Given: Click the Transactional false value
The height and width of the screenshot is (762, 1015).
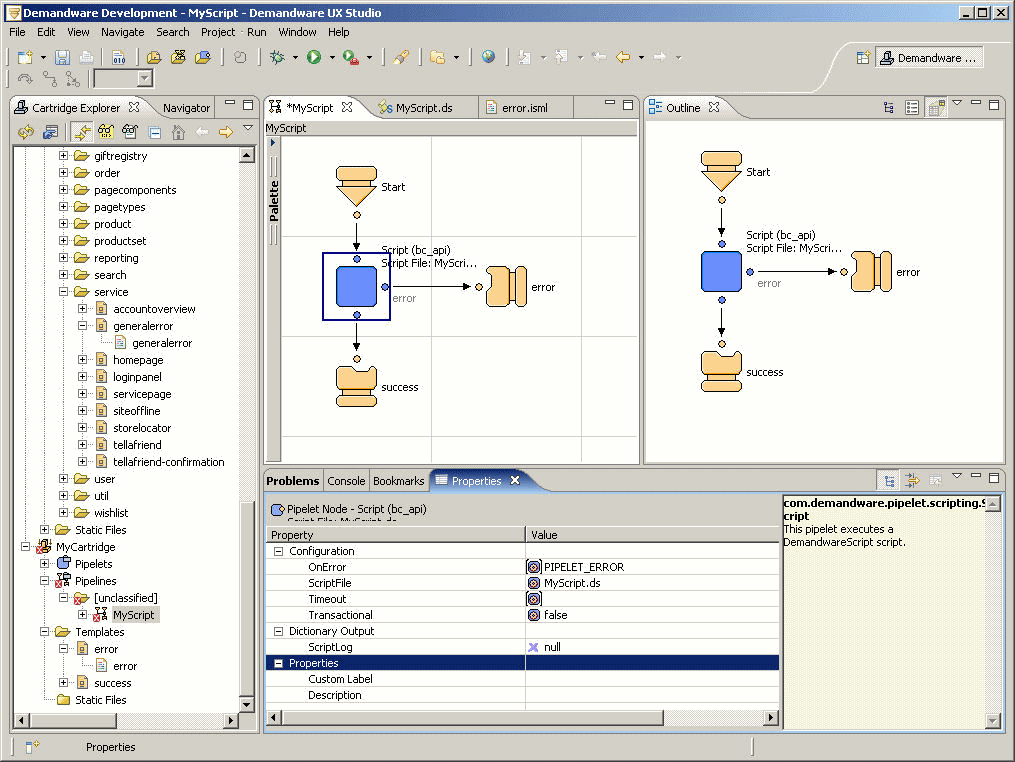Looking at the screenshot, I should tap(652, 615).
